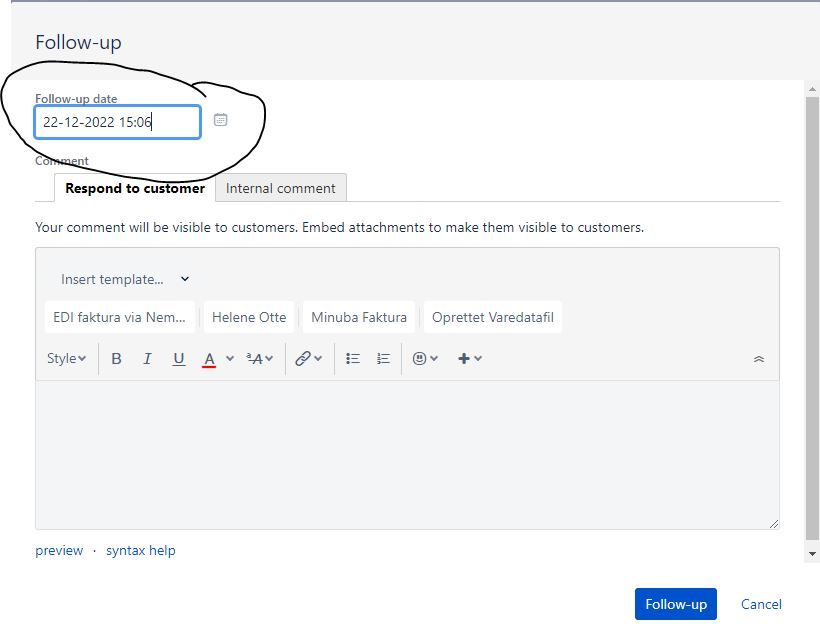Collapse the editor toolbar
This screenshot has height=641, width=820.
click(x=758, y=359)
